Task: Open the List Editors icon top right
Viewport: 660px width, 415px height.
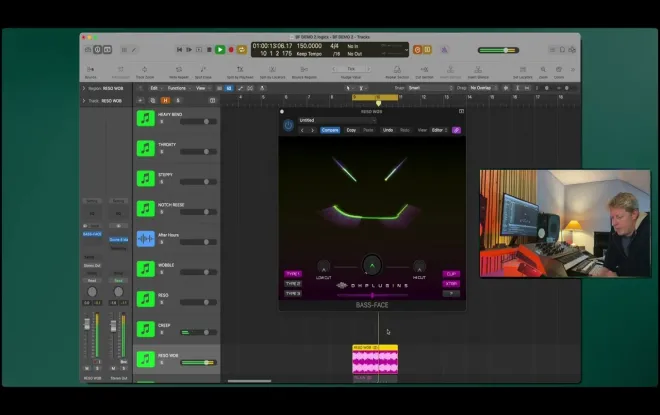Action: pyautogui.click(x=552, y=50)
